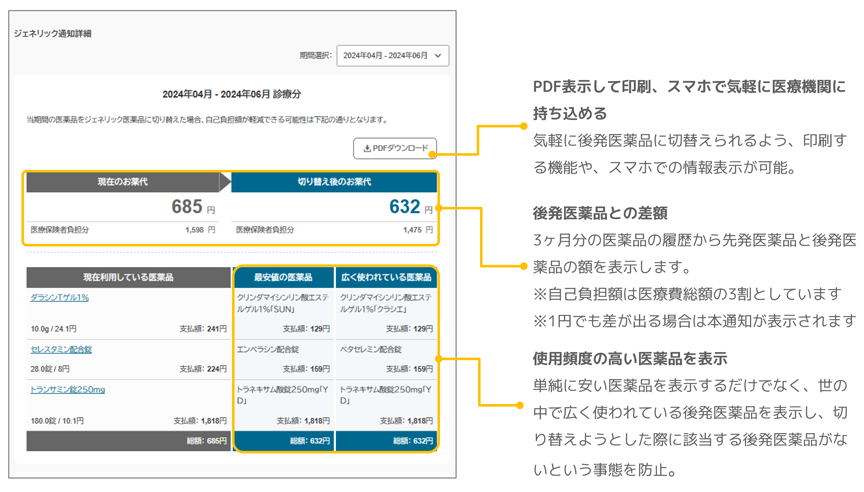Click the 1,475 円 insurer share value
This screenshot has width=864, height=492.
coord(418,230)
